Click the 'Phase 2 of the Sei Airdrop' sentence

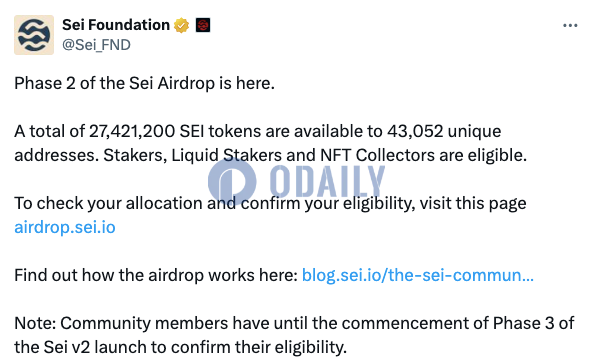[x=144, y=83]
